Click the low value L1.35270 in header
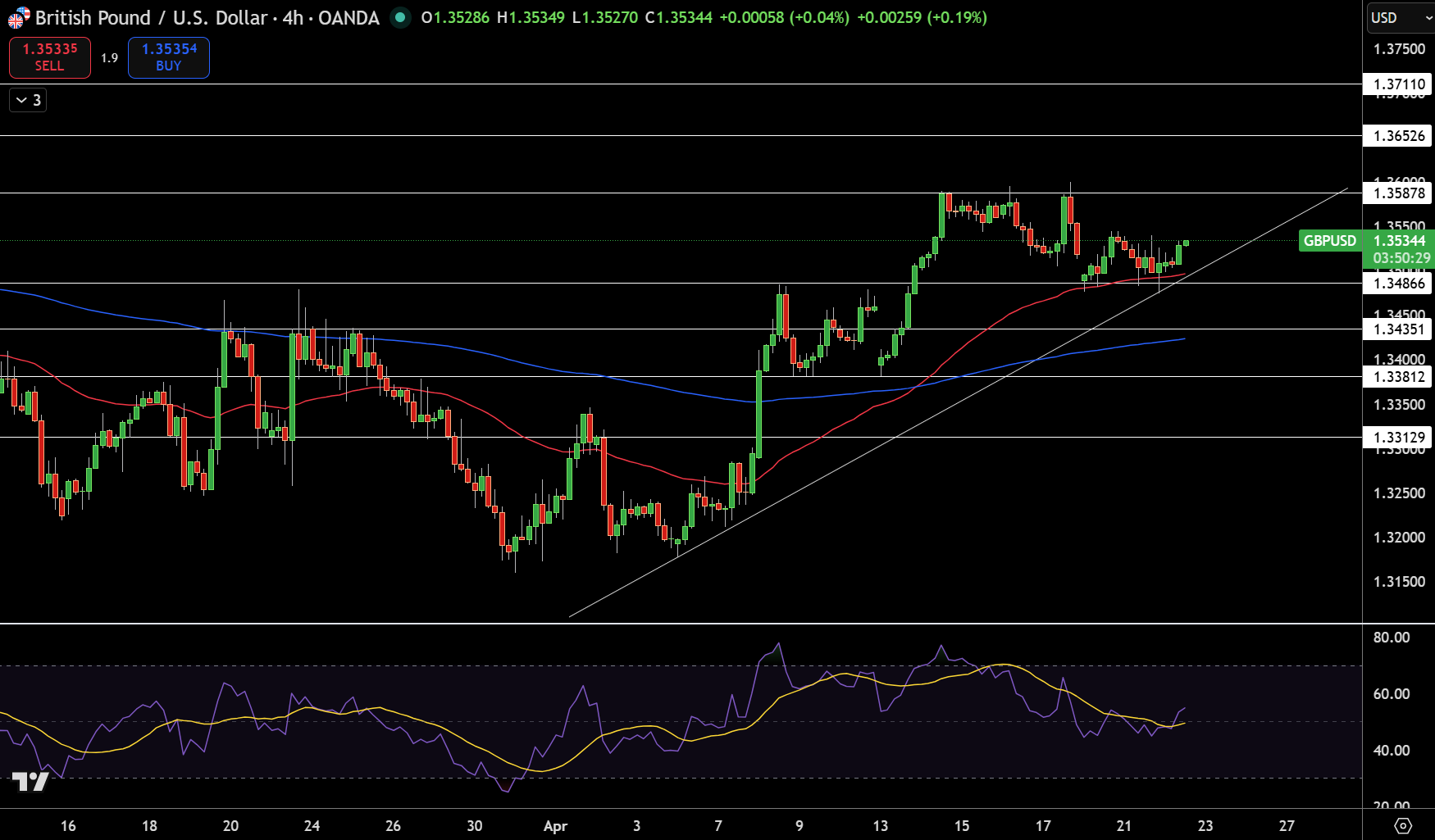 click(x=604, y=17)
